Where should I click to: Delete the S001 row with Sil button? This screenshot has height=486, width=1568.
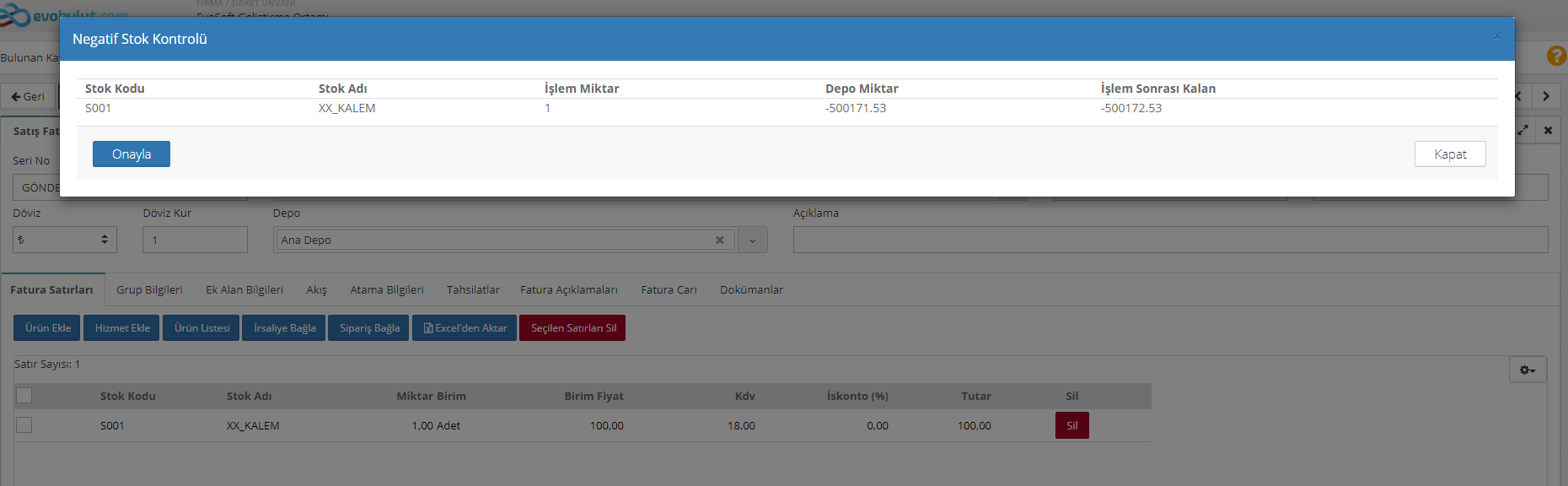click(1071, 425)
